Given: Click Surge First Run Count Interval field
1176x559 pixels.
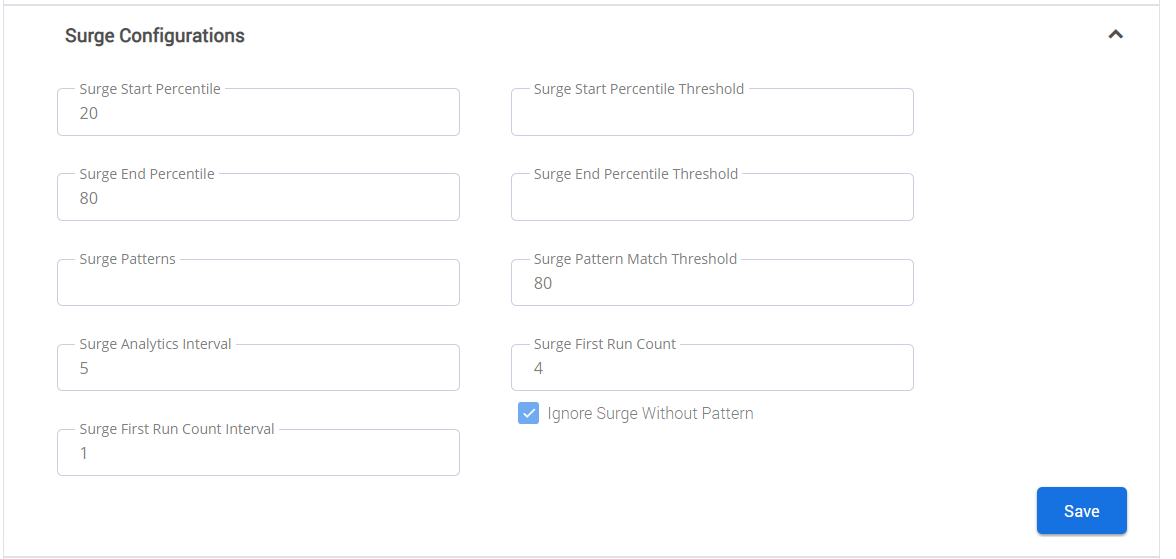Looking at the screenshot, I should pos(258,452).
